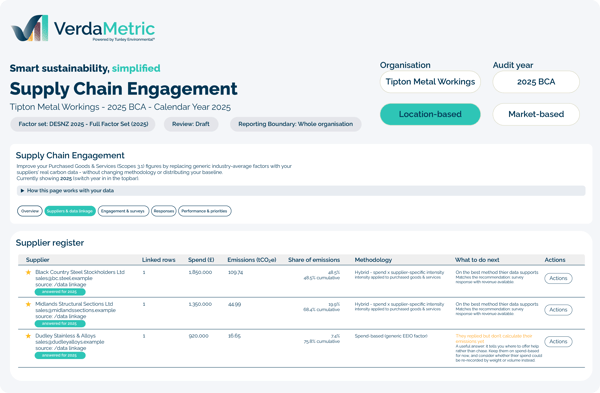Click the What to do next column header
The height and width of the screenshot is (393, 600).
(477, 260)
